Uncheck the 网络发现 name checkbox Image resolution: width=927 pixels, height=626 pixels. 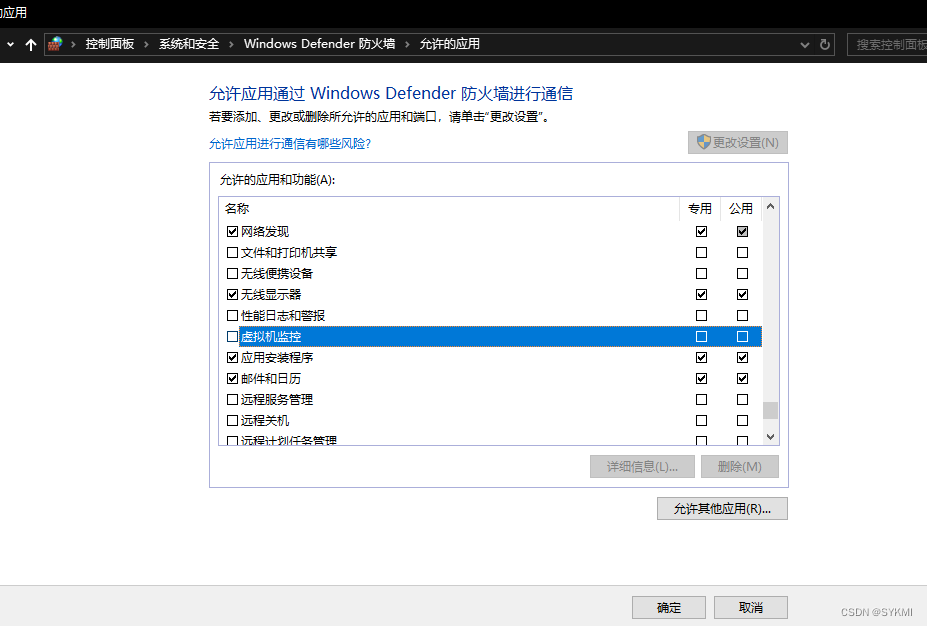coord(232,232)
